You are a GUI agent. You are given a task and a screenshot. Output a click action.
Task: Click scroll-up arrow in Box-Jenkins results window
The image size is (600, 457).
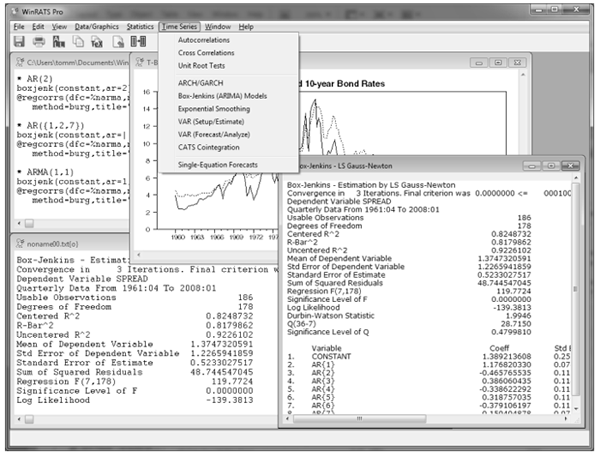(576, 178)
